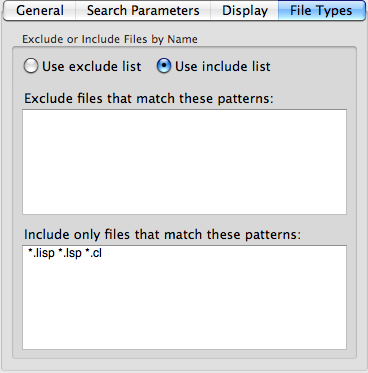This screenshot has height=373, width=368.
Task: Click the *.lsp pattern in include list
Action: point(70,253)
